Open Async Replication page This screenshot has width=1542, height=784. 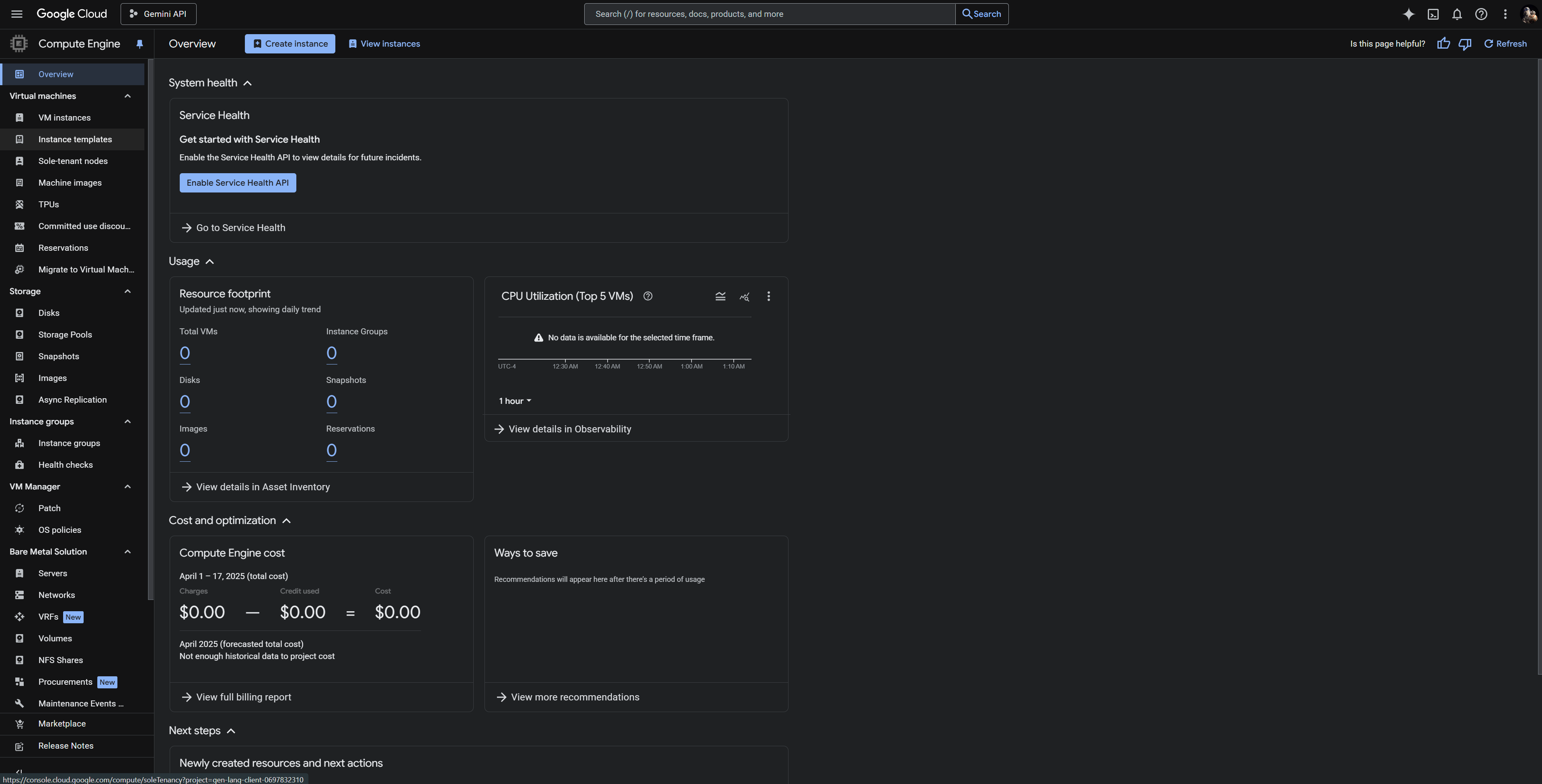click(x=72, y=399)
